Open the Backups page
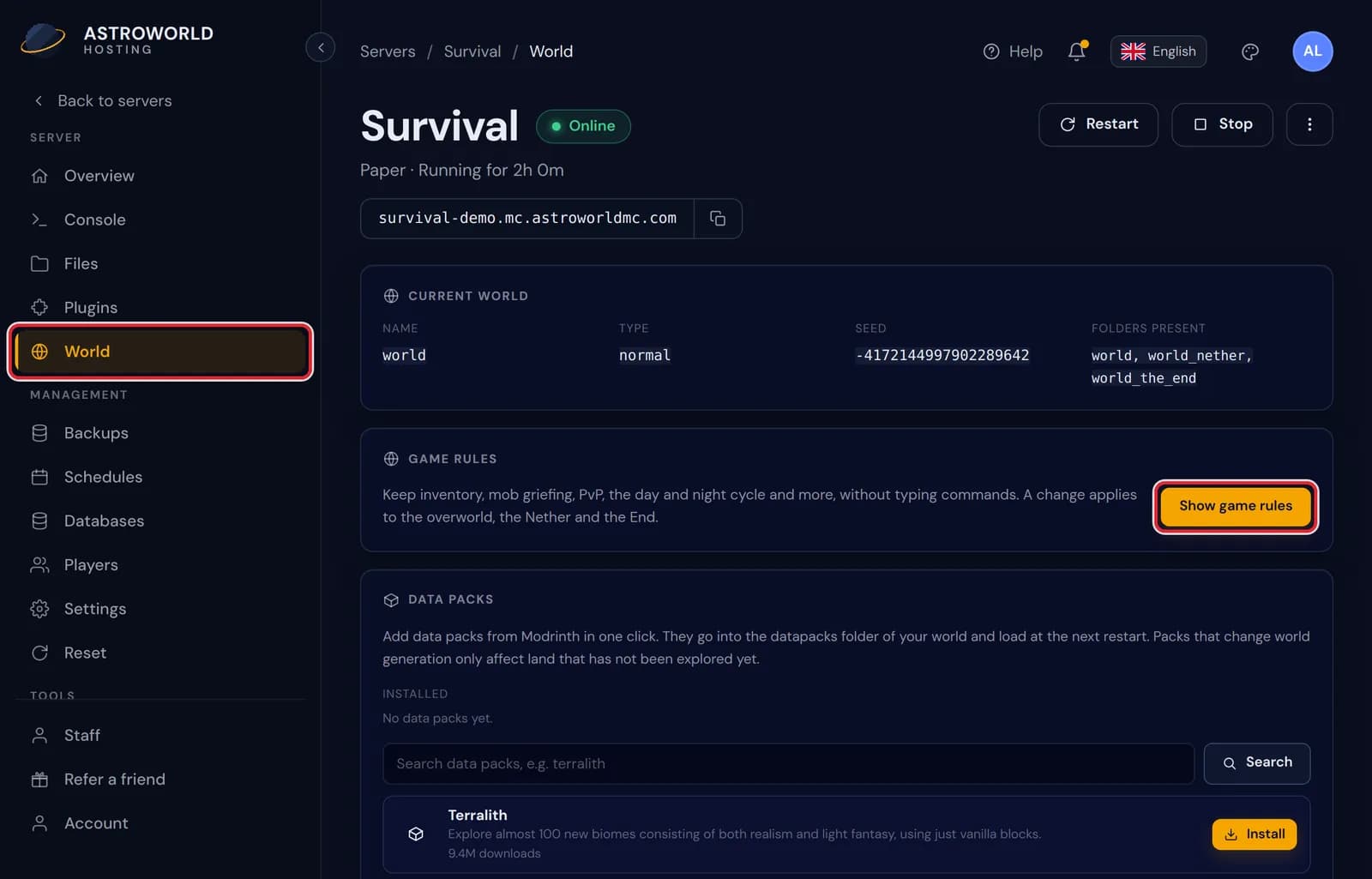 click(159, 433)
